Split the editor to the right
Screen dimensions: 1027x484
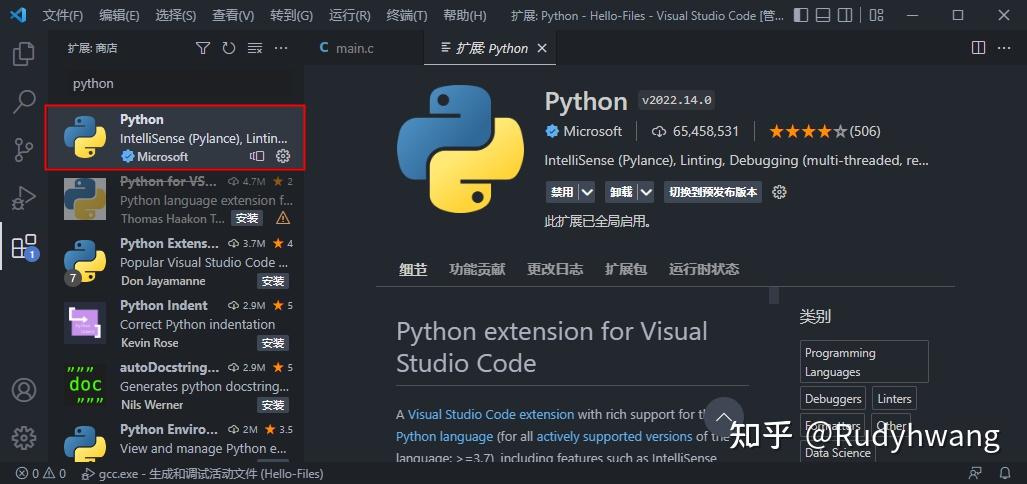click(978, 48)
